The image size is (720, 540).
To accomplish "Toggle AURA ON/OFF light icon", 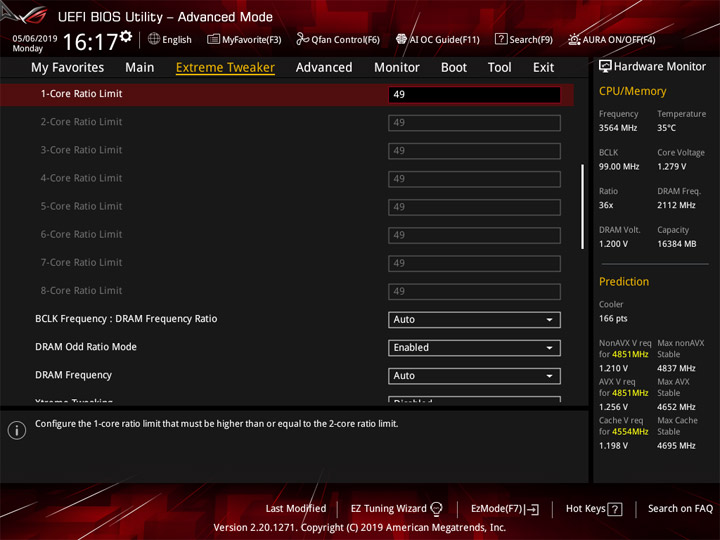I will (574, 39).
